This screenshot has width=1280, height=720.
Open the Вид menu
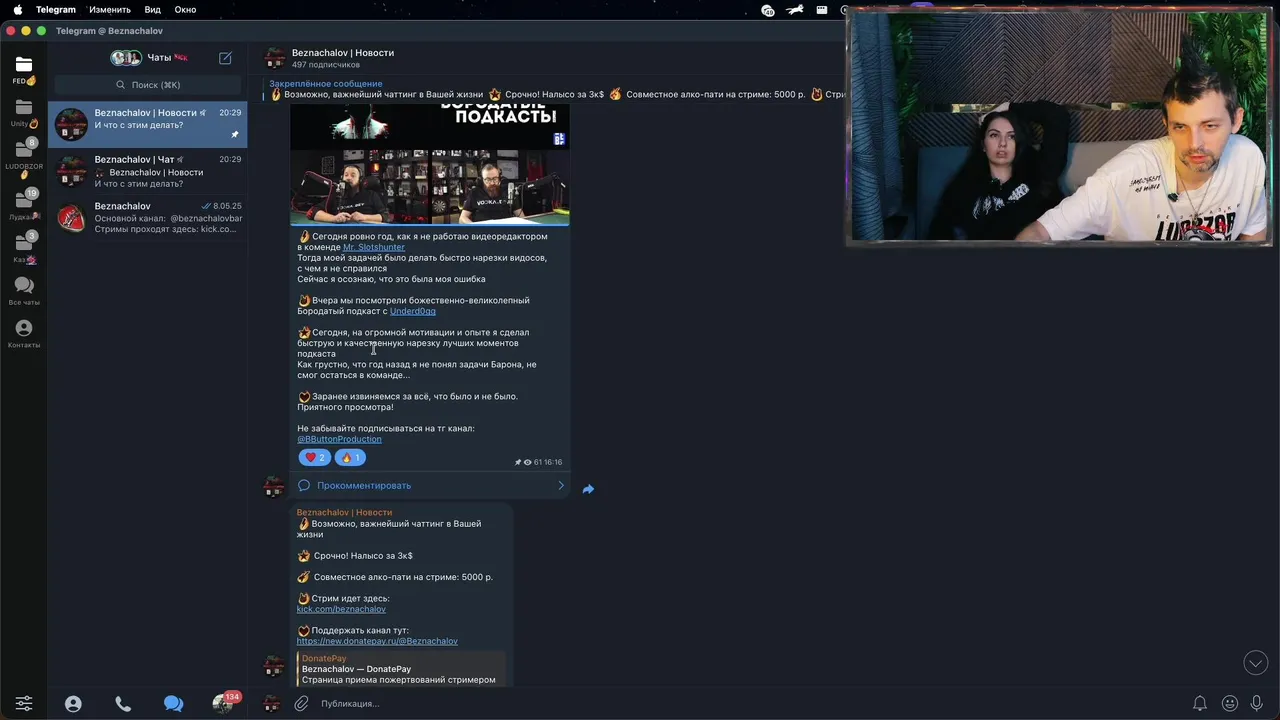coord(152,9)
